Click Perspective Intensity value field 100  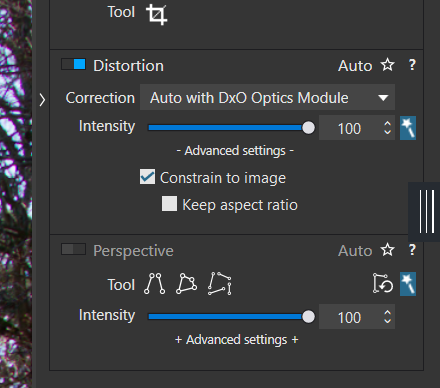[349, 317]
